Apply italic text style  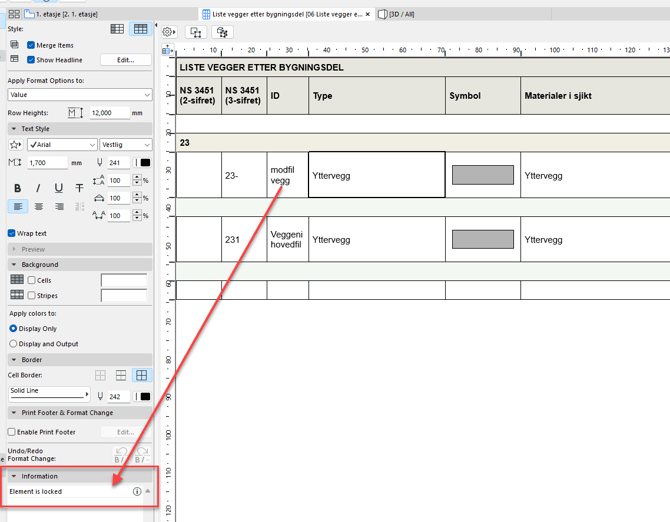tap(38, 188)
